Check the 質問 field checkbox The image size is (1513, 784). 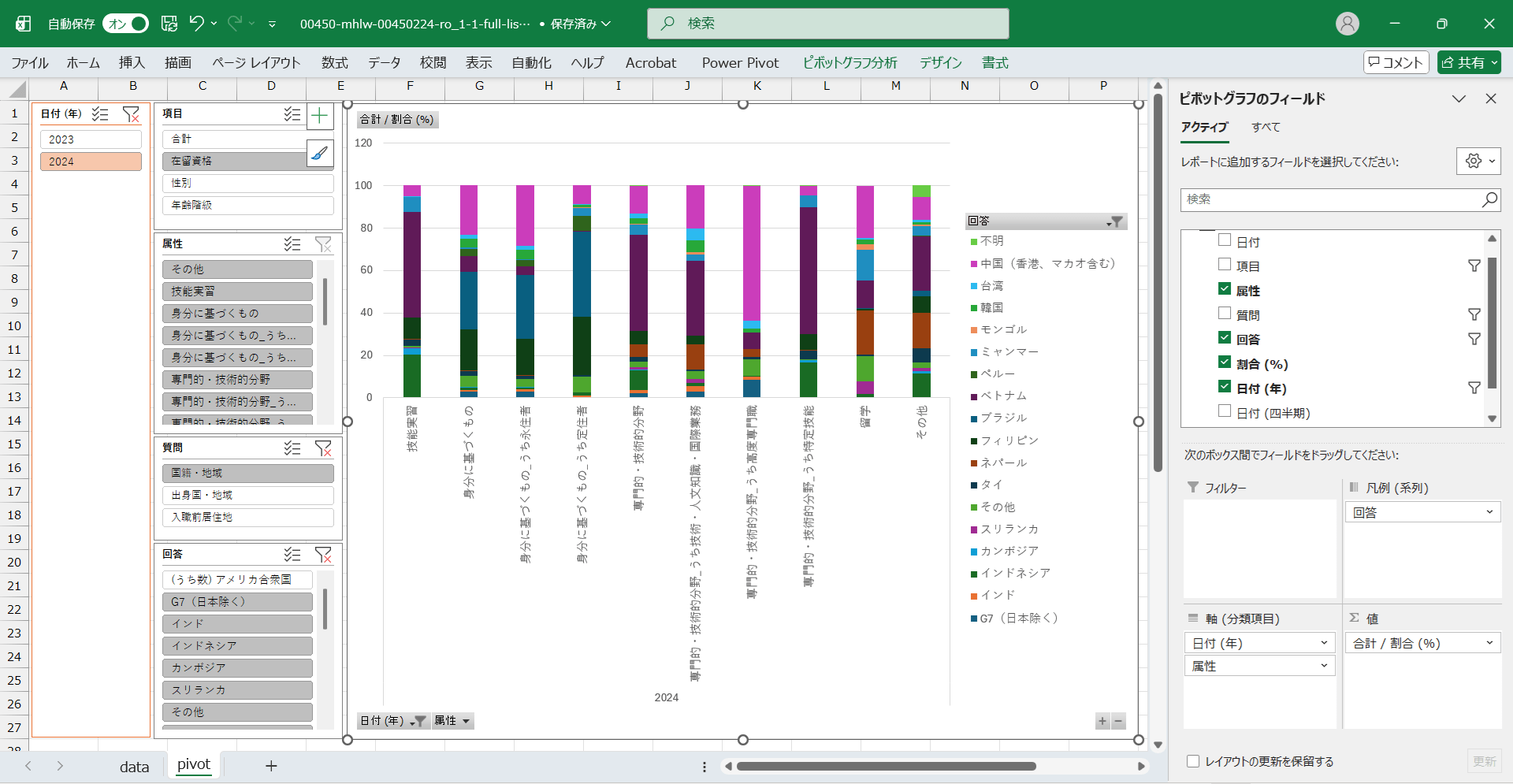coord(1225,314)
